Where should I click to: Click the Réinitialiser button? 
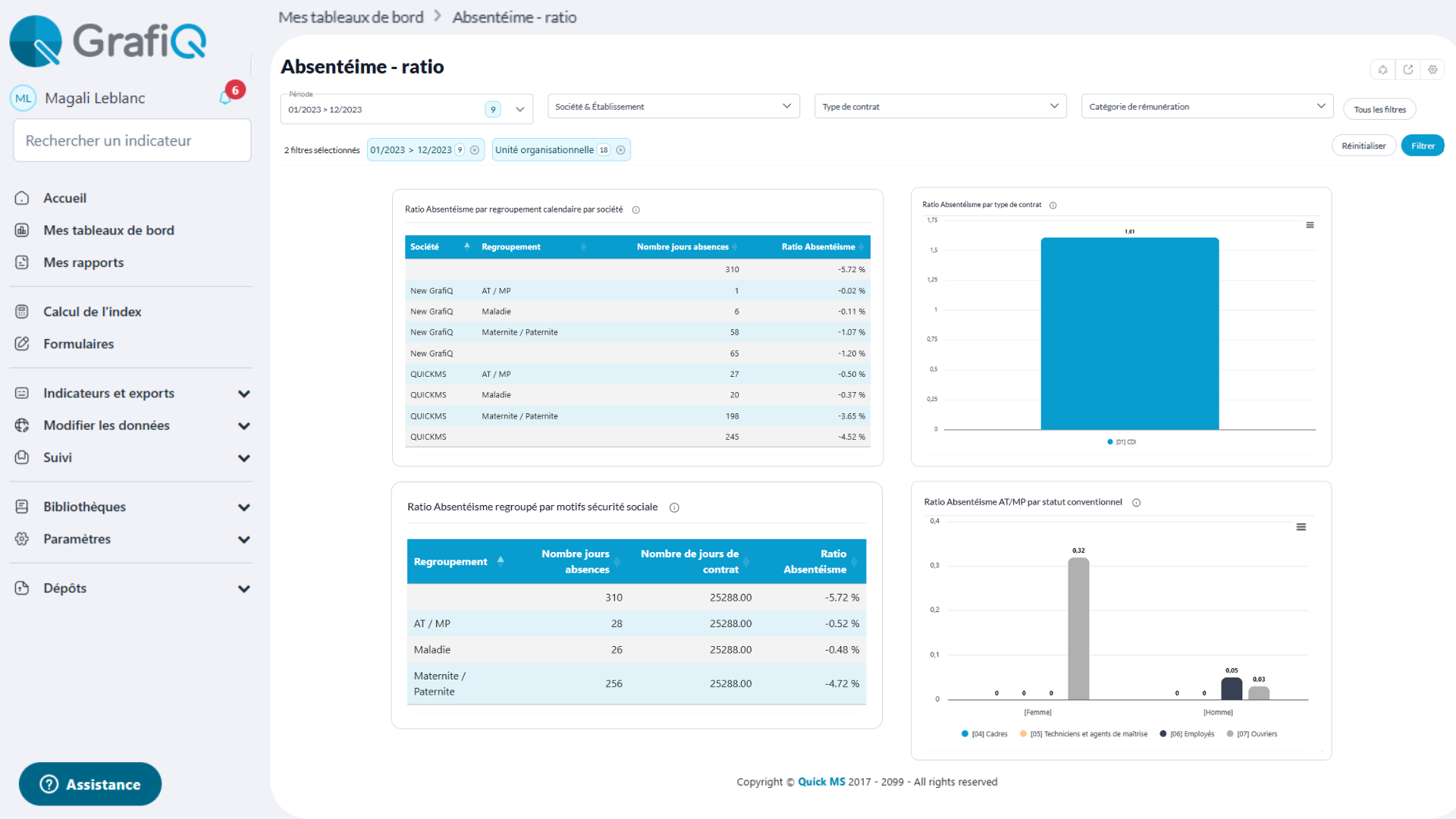click(x=1363, y=146)
